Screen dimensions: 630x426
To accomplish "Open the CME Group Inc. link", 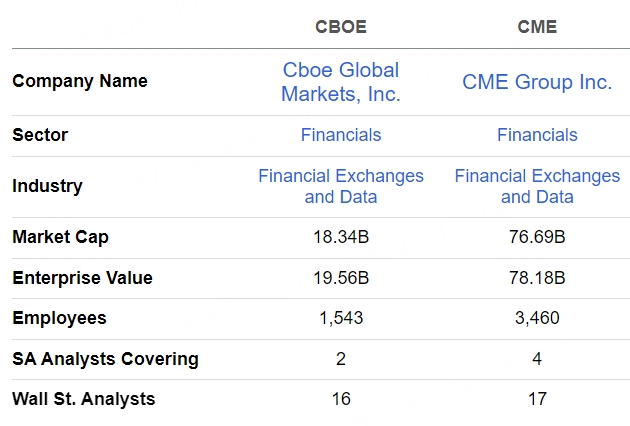I will click(537, 82).
